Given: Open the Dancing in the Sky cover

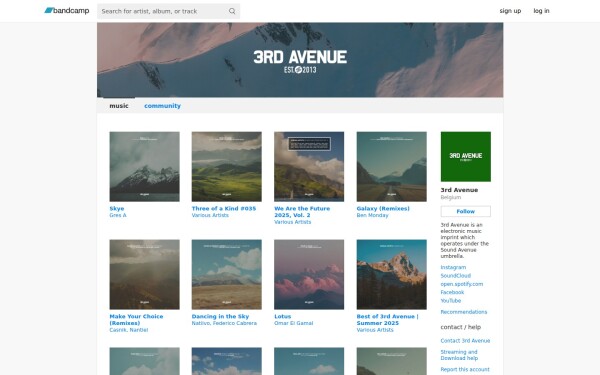Looking at the screenshot, I should 227,274.
